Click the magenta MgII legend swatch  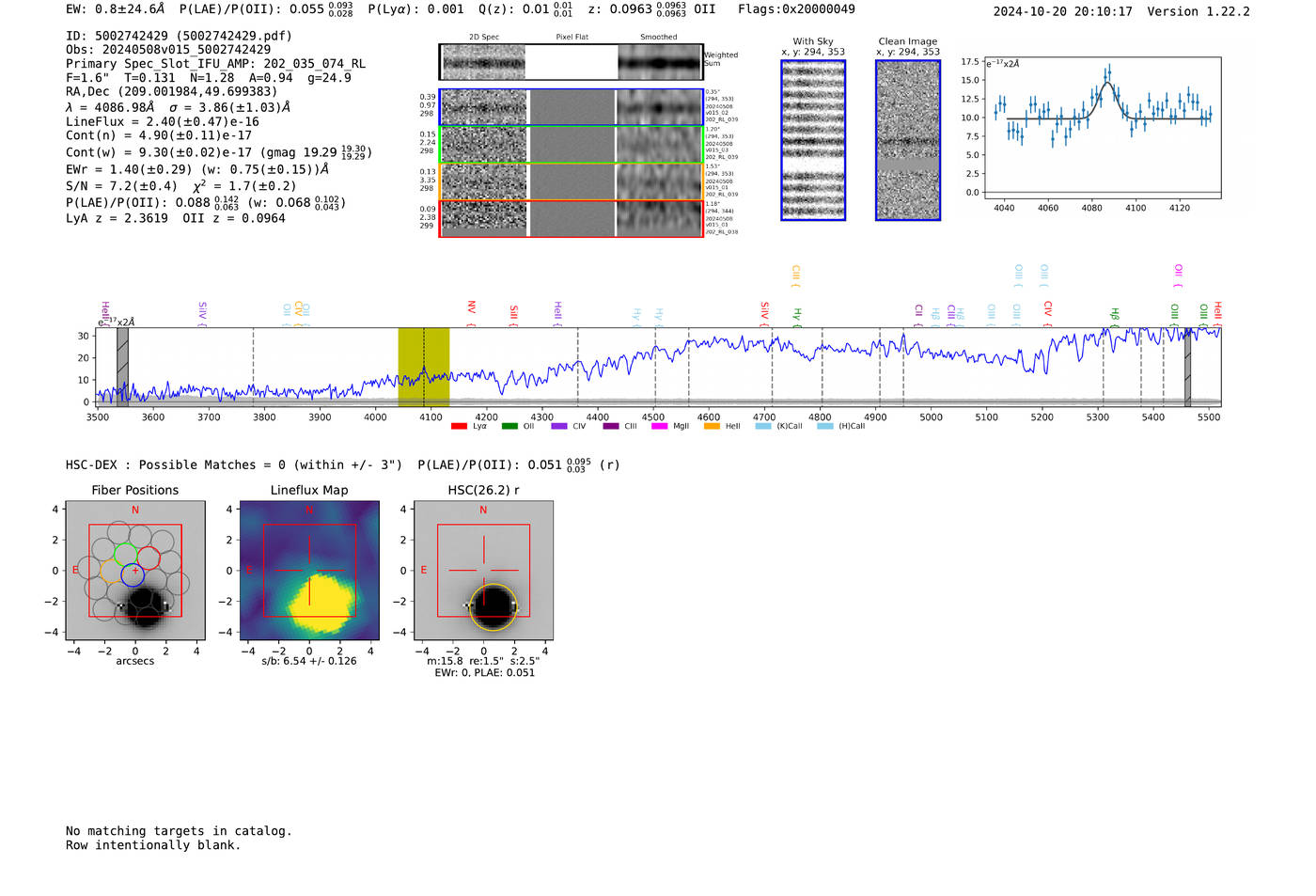pos(659,427)
